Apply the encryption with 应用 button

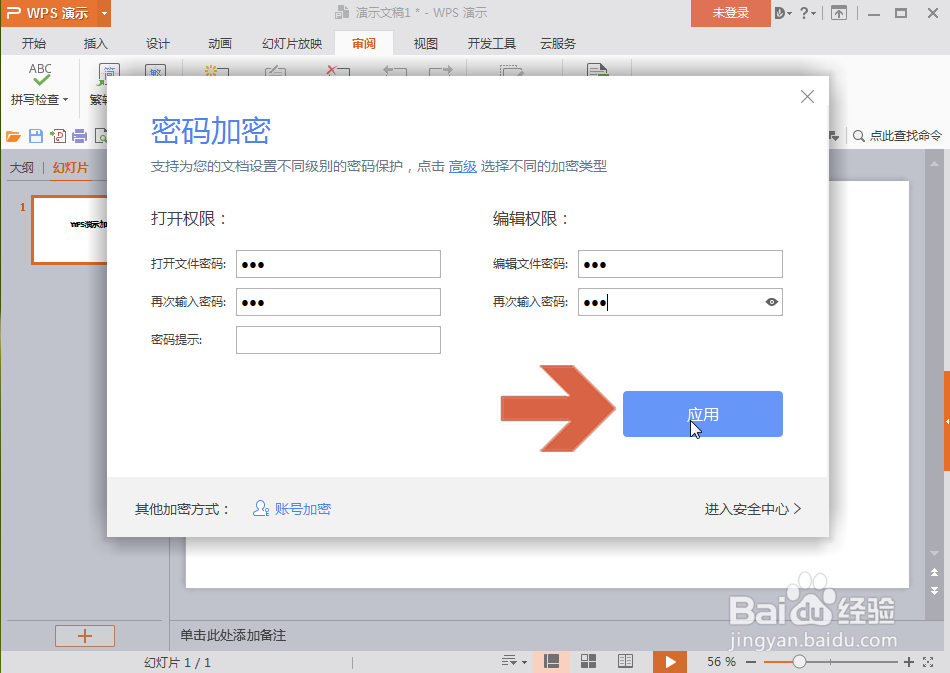(702, 413)
